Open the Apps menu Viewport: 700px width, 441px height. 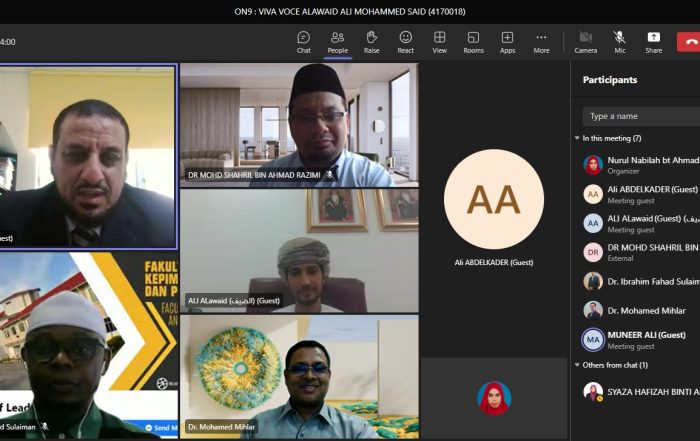507,41
